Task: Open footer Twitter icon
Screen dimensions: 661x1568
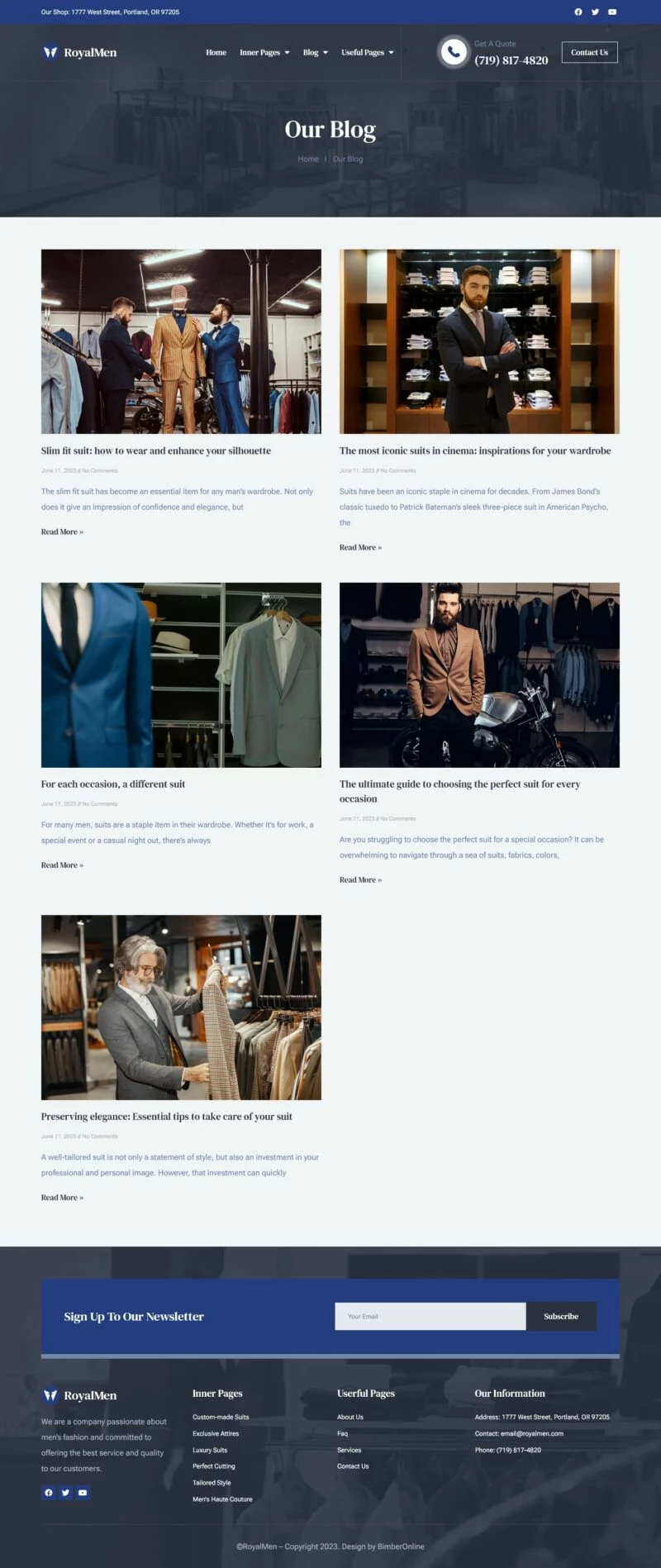Action: (65, 1492)
